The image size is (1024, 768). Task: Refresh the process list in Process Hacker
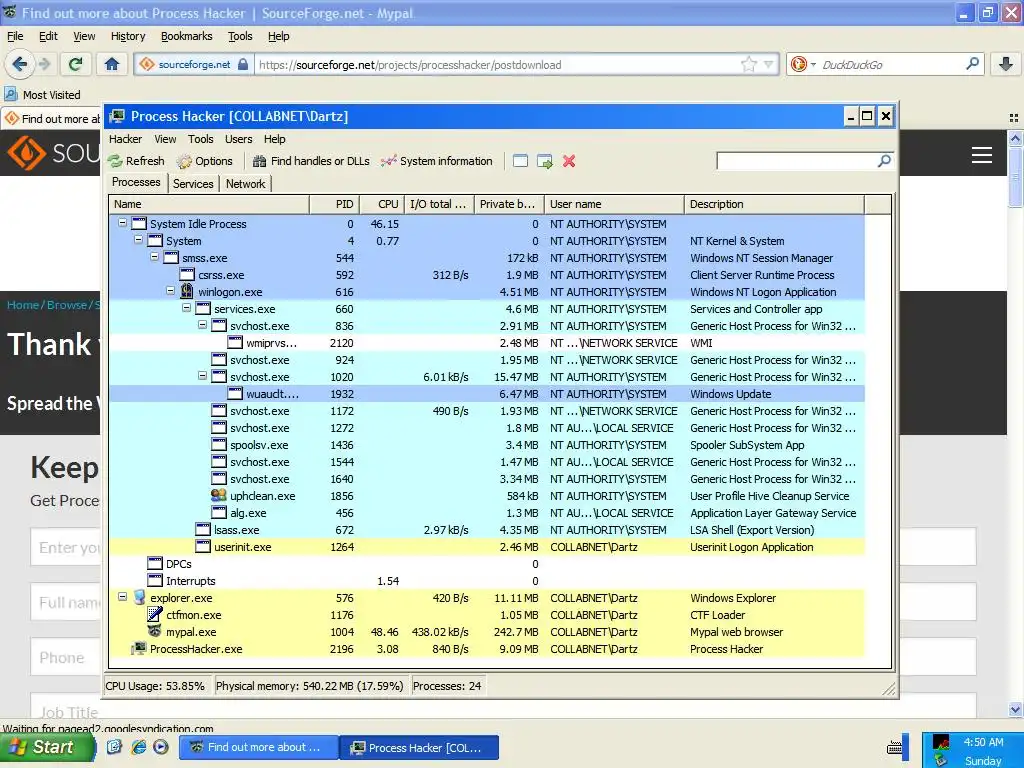136,161
